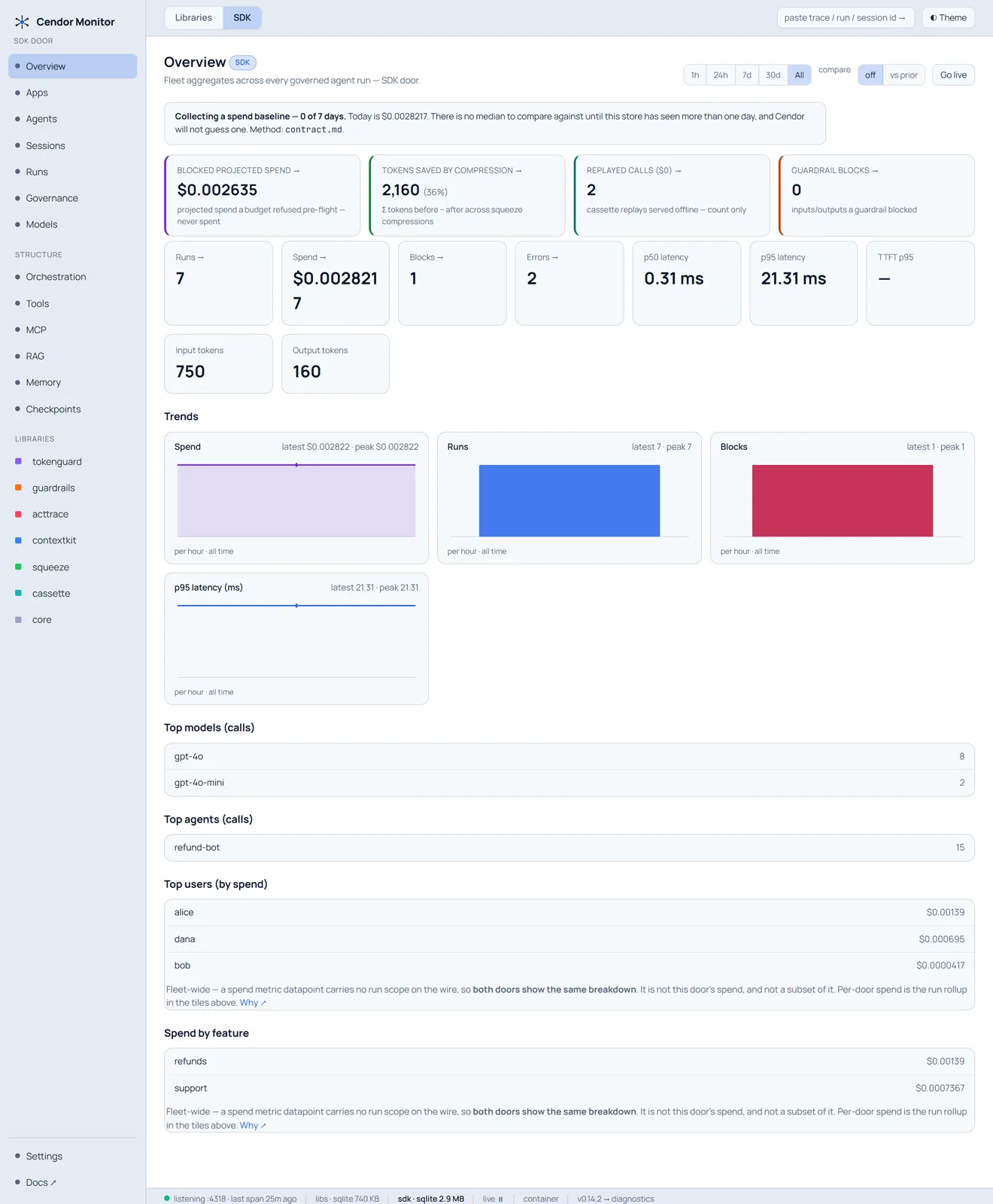Focus the paste trace / run / session id field

pos(845,18)
